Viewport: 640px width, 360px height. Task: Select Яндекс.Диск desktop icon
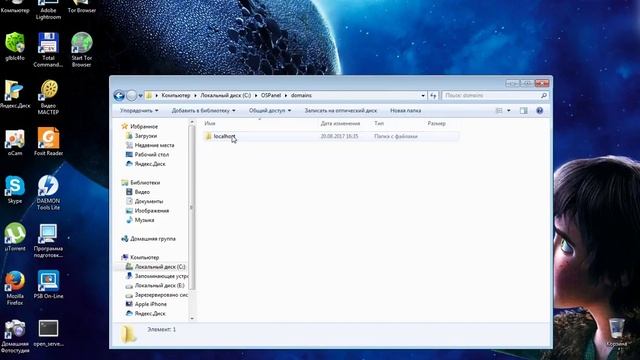point(15,94)
